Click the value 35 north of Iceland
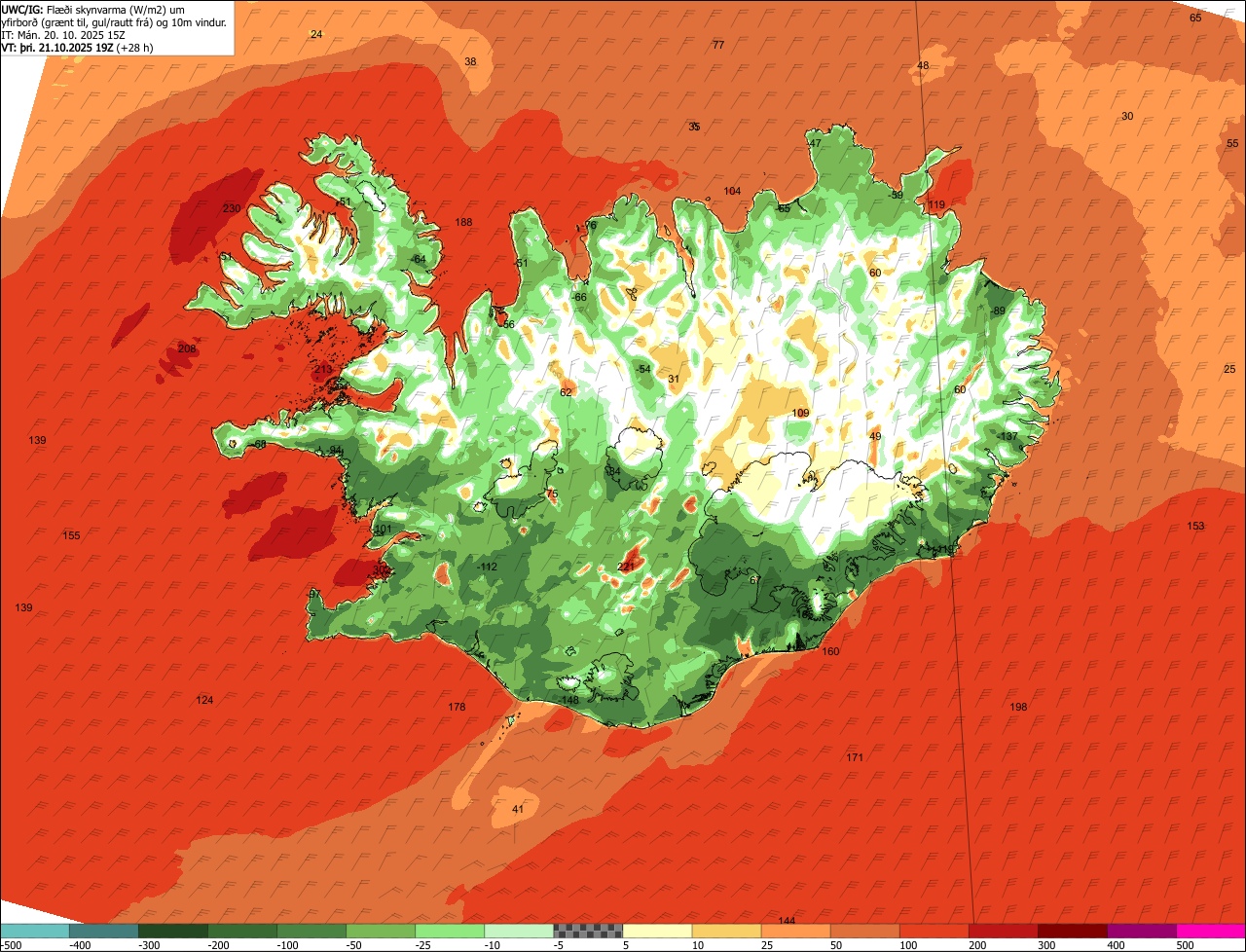Viewport: 1246px width, 952px height. click(x=694, y=128)
